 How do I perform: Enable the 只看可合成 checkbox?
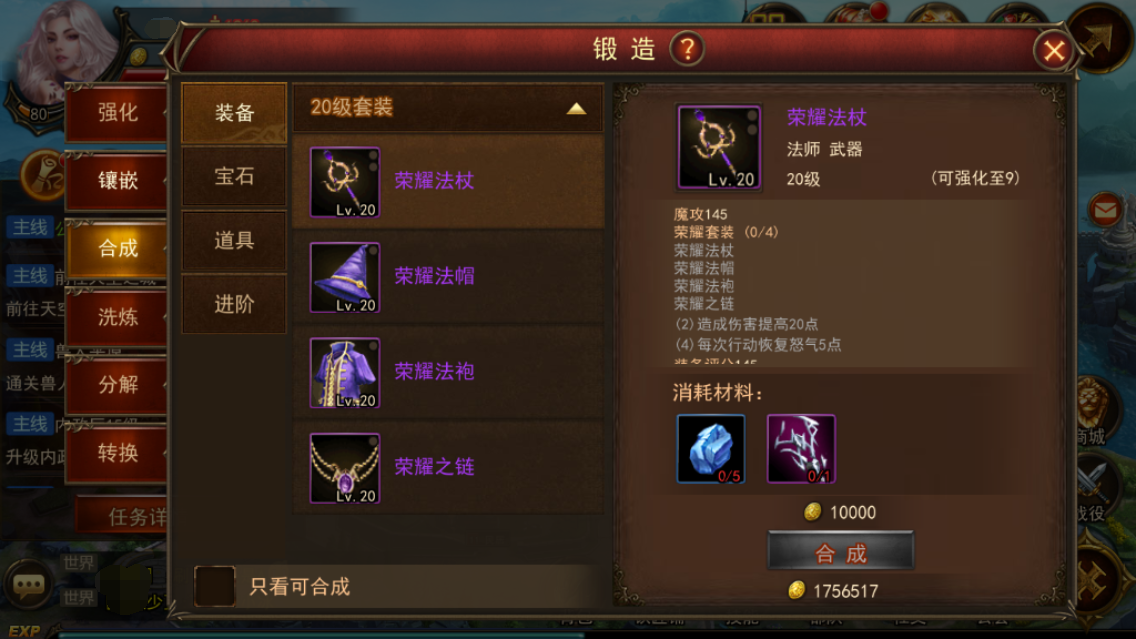coord(214,586)
